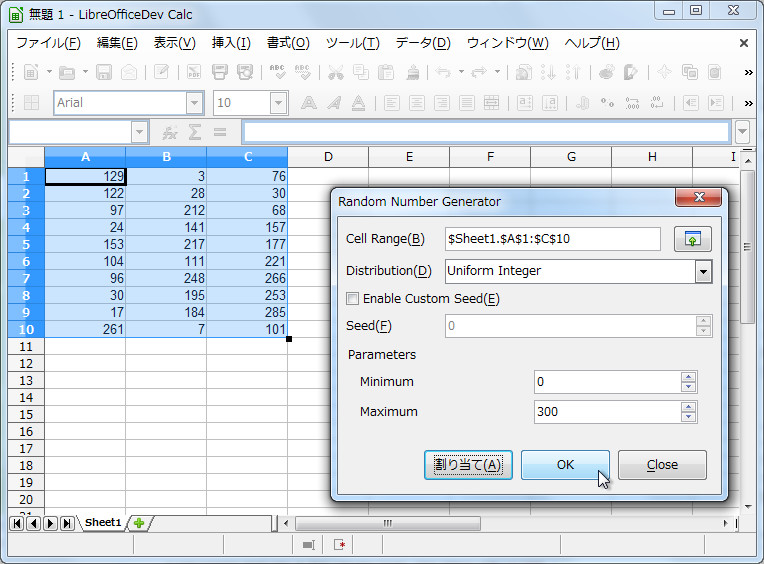Click the Spelling check ABC icon

click(x=278, y=72)
